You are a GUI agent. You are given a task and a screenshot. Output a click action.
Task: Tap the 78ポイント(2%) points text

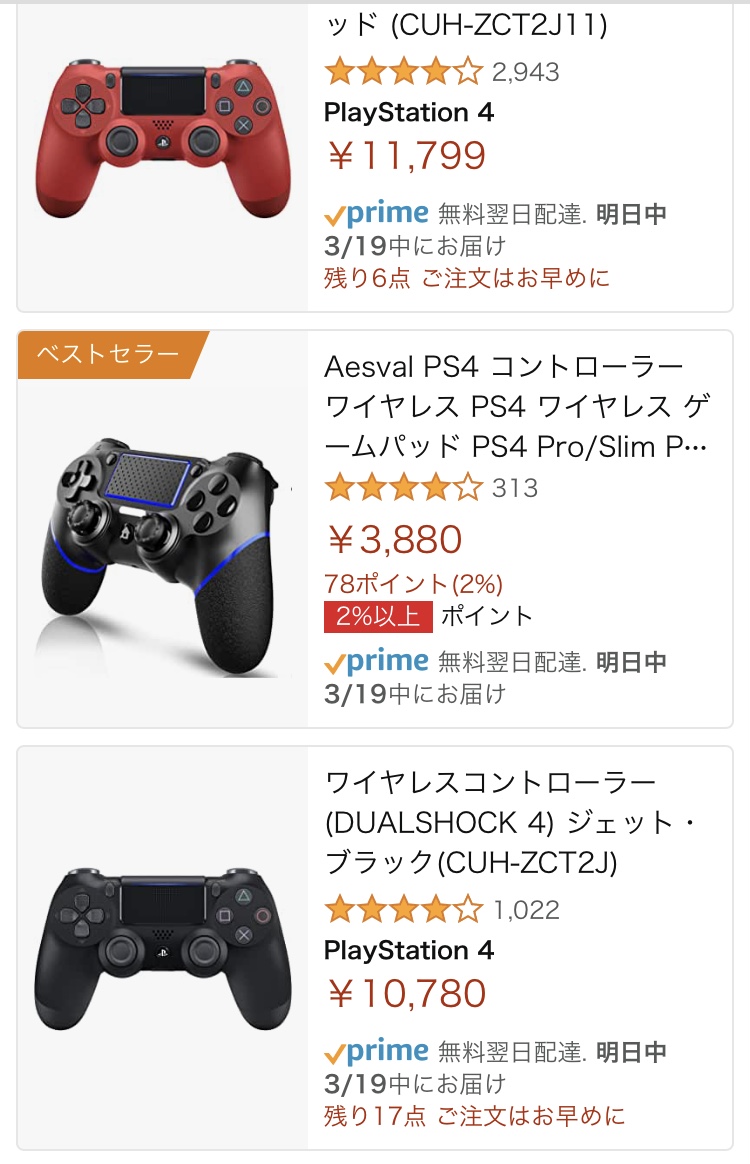pos(413,583)
